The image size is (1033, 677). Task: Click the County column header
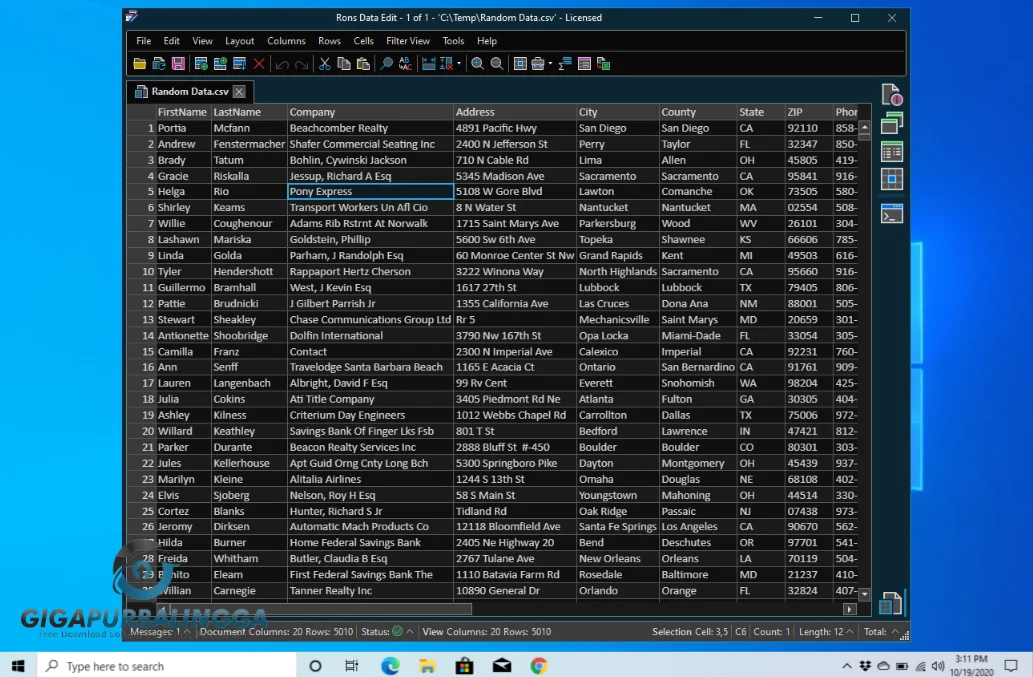(698, 112)
